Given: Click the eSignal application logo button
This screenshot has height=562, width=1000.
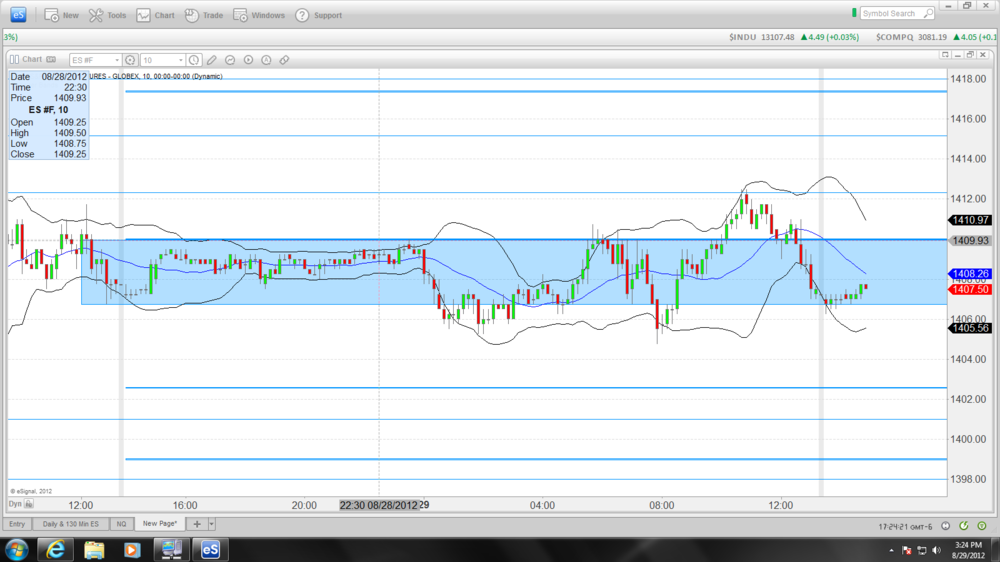Looking at the screenshot, I should coord(18,15).
